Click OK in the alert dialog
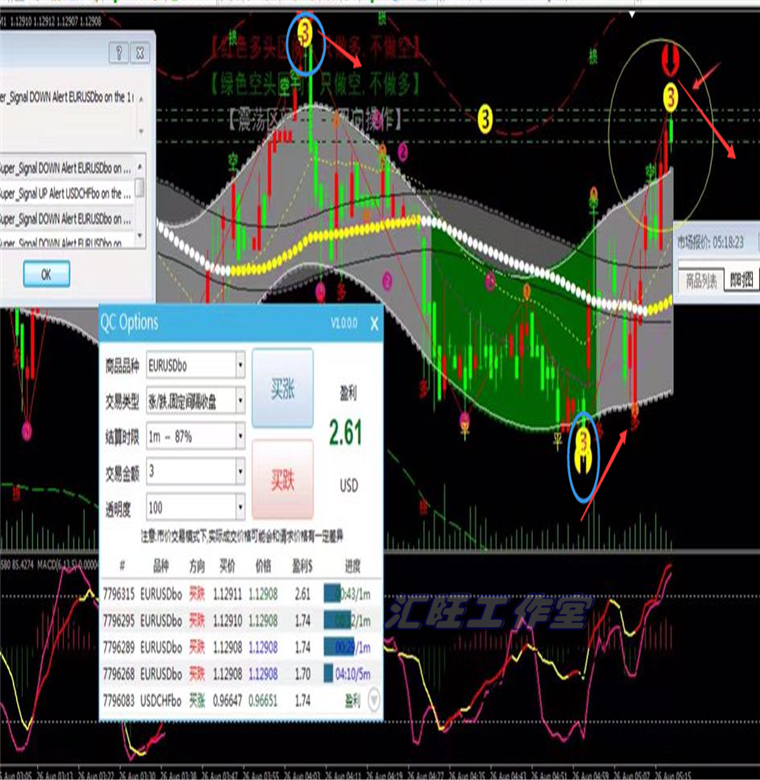 (x=46, y=273)
